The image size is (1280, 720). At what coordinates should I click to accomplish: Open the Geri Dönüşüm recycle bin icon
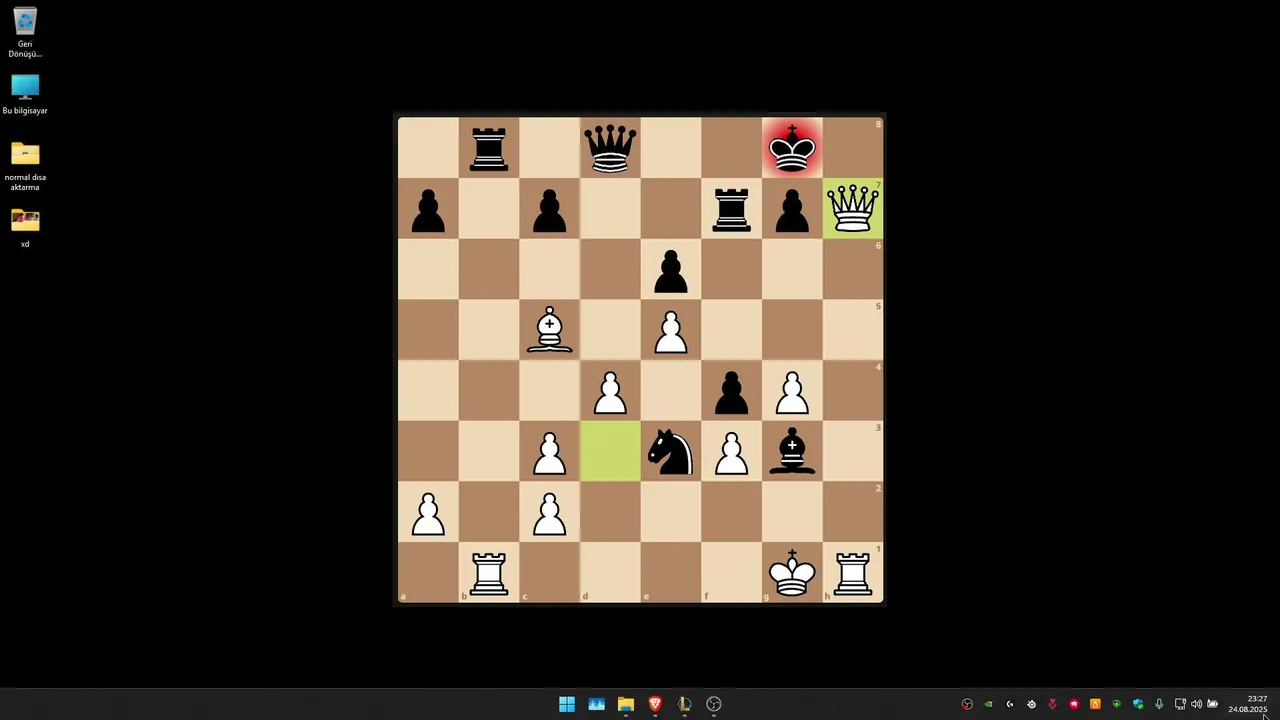point(25,32)
